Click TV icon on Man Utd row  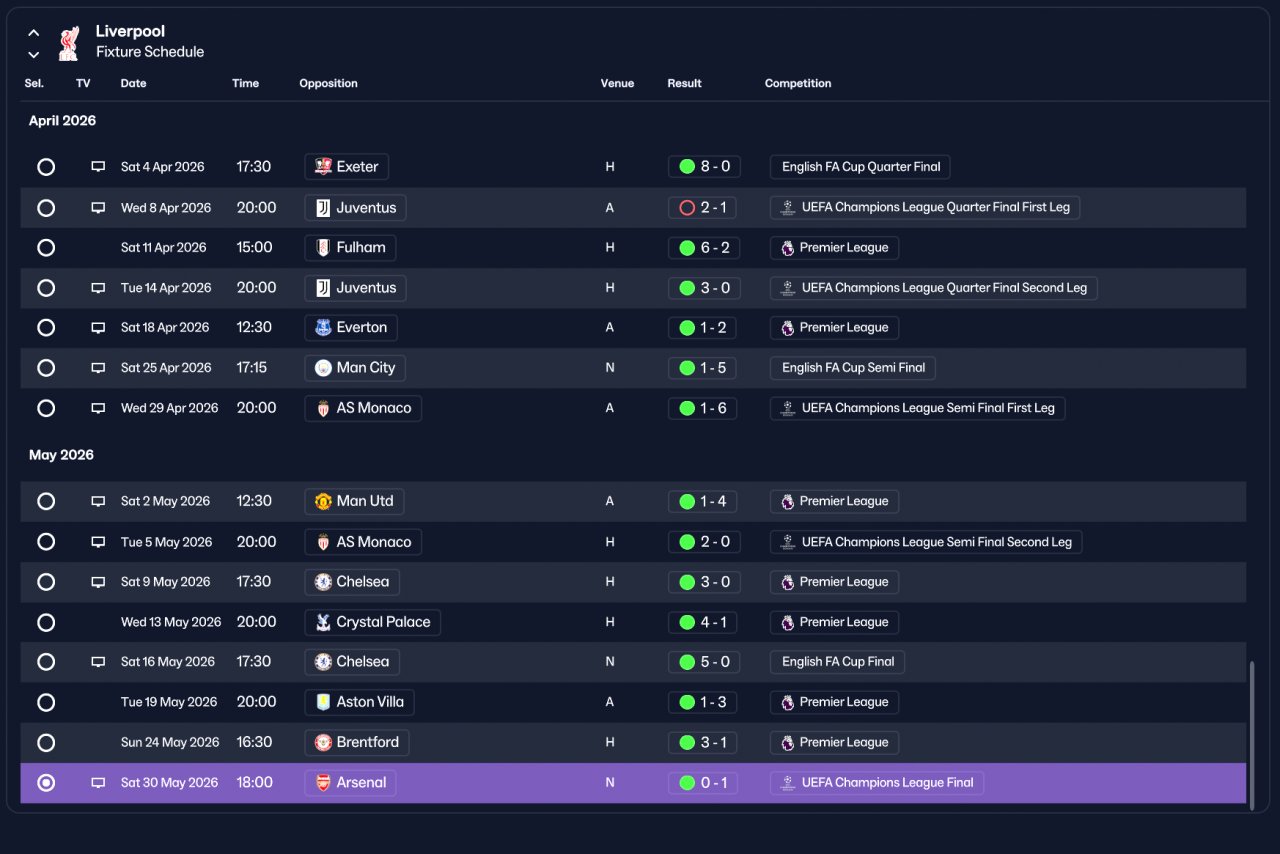98,502
